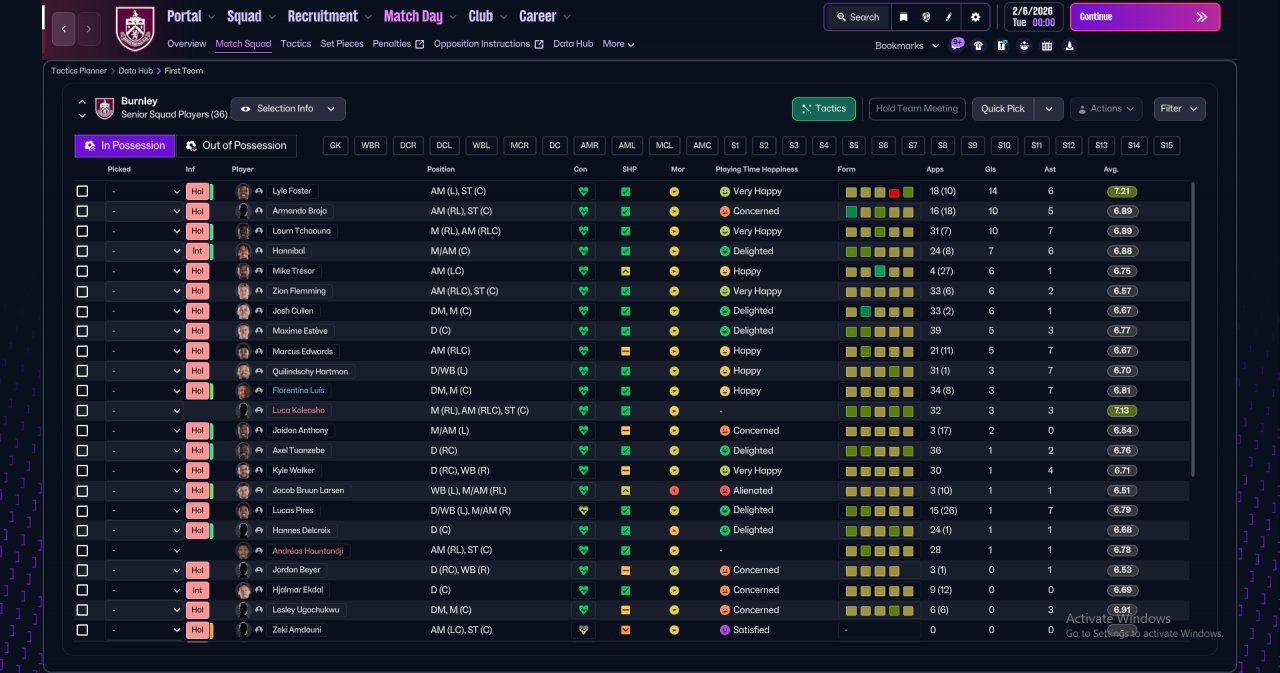Screen dimensions: 1280x673
Task: Sort by the Avg. column header
Action: click(1111, 169)
